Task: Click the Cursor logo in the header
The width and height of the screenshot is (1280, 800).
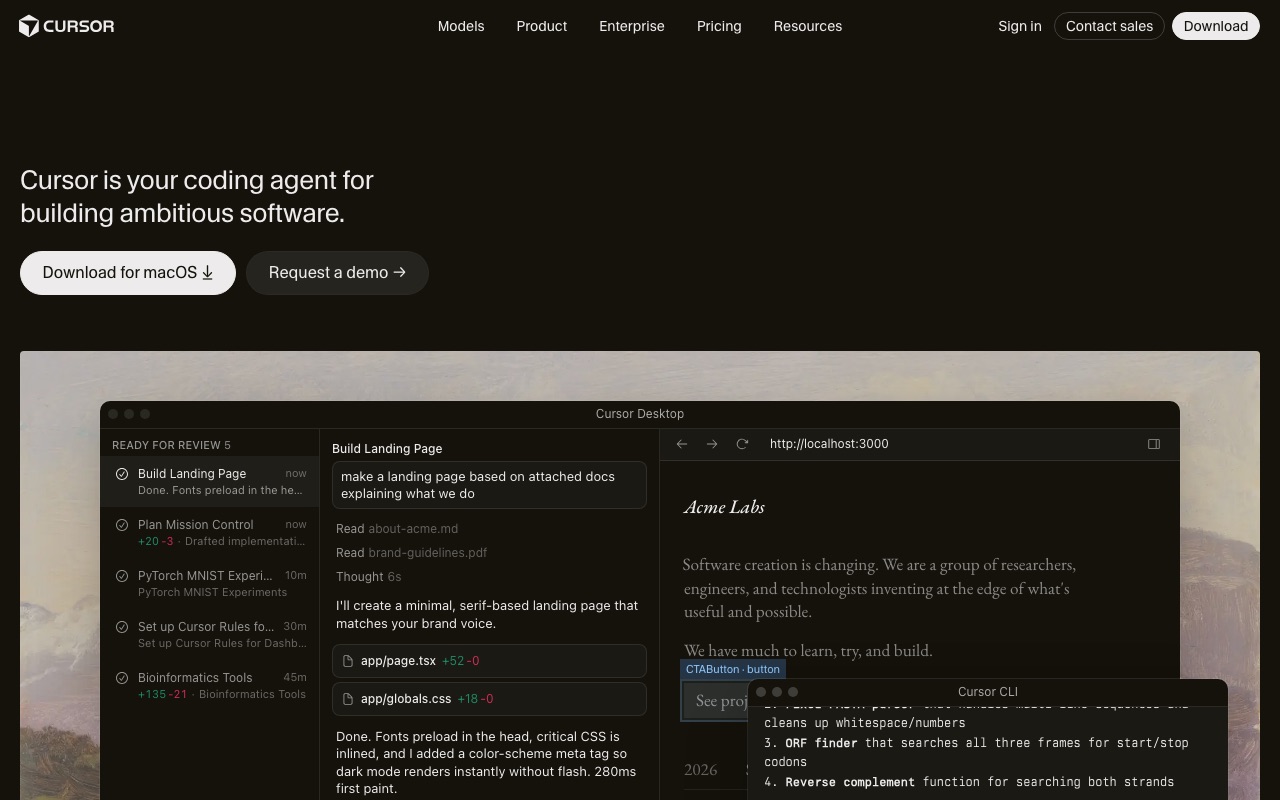Action: click(x=67, y=26)
